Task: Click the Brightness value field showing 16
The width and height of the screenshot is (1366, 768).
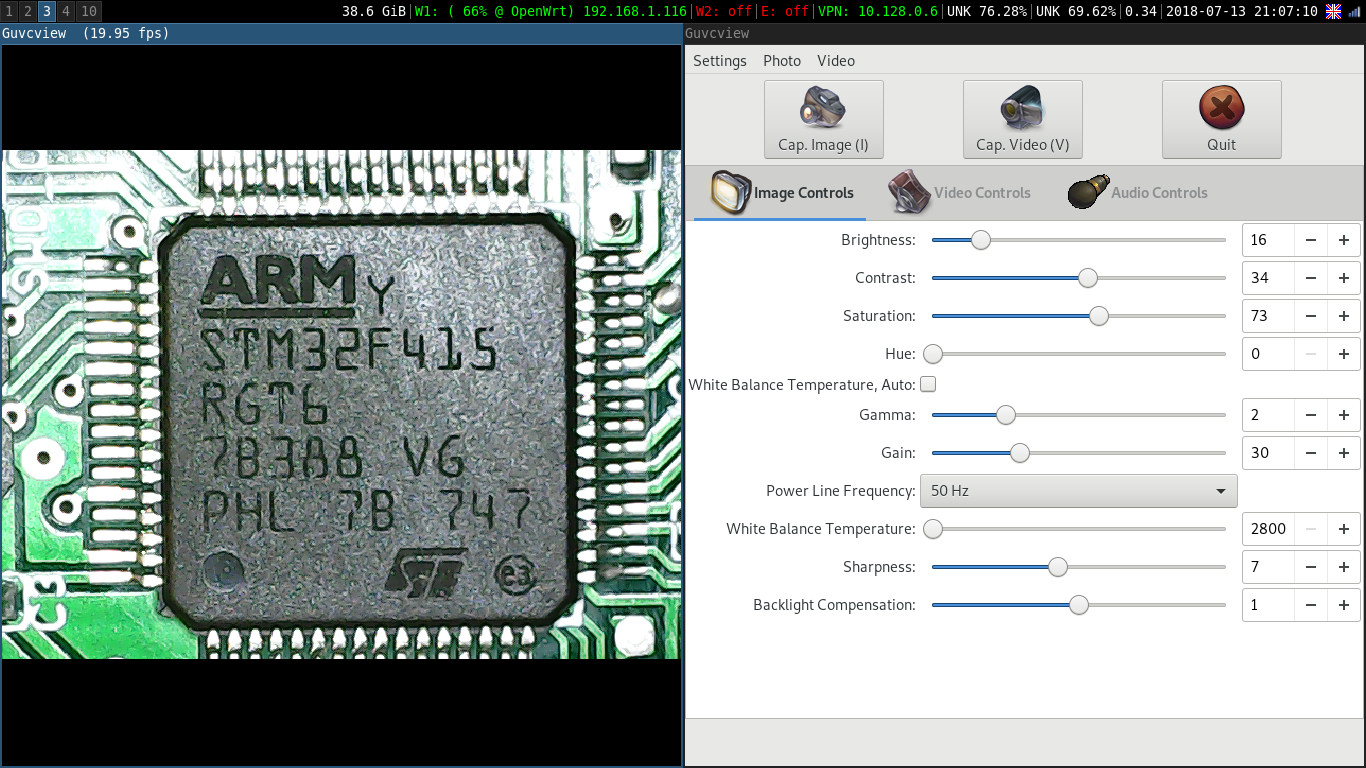Action: 1268,240
